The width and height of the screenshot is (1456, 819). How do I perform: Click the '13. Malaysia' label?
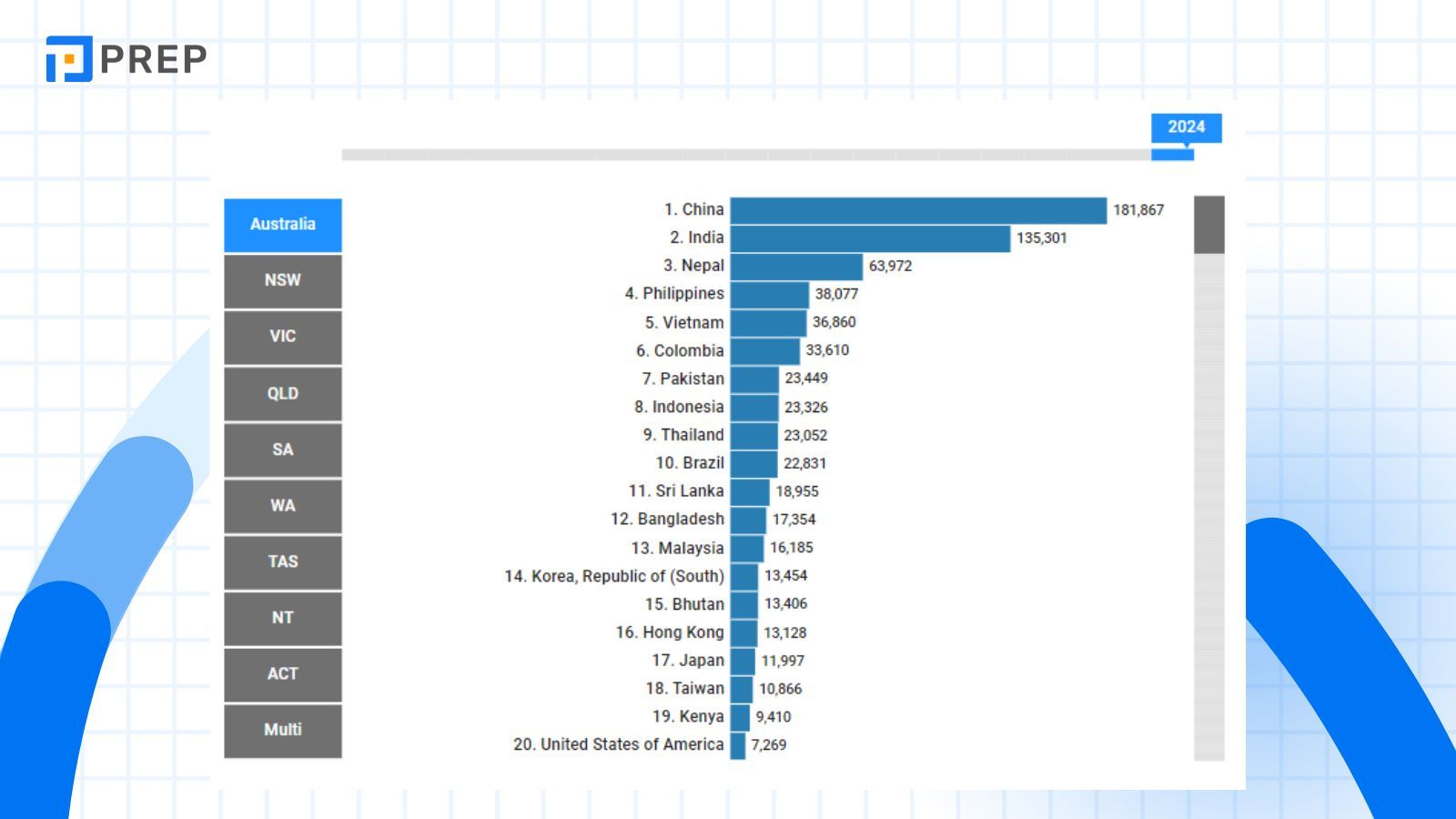pos(677,549)
